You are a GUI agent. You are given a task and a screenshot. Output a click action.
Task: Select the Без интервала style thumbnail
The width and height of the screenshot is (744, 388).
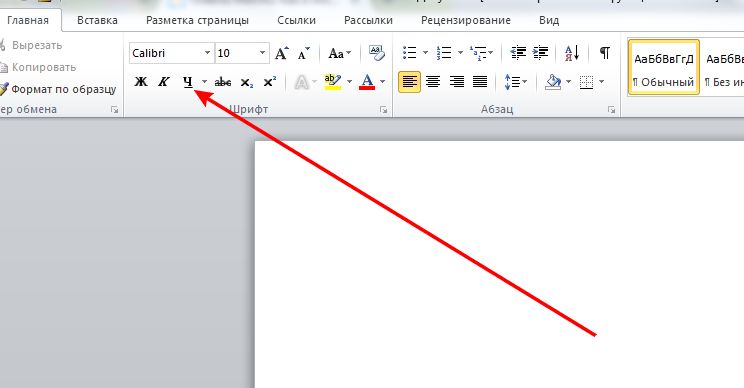pos(723,67)
